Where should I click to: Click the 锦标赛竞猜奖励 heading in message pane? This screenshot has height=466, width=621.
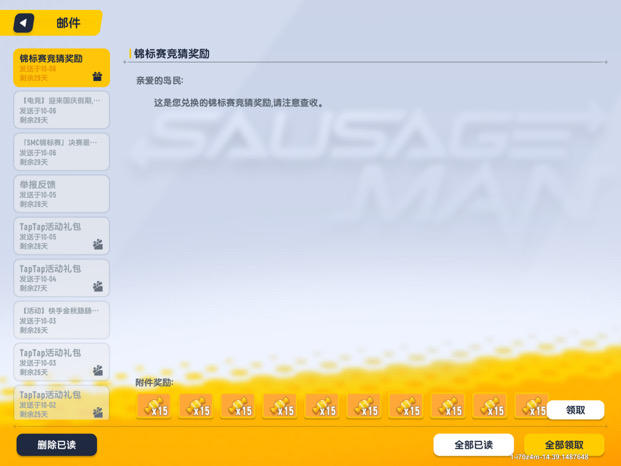(x=172, y=53)
